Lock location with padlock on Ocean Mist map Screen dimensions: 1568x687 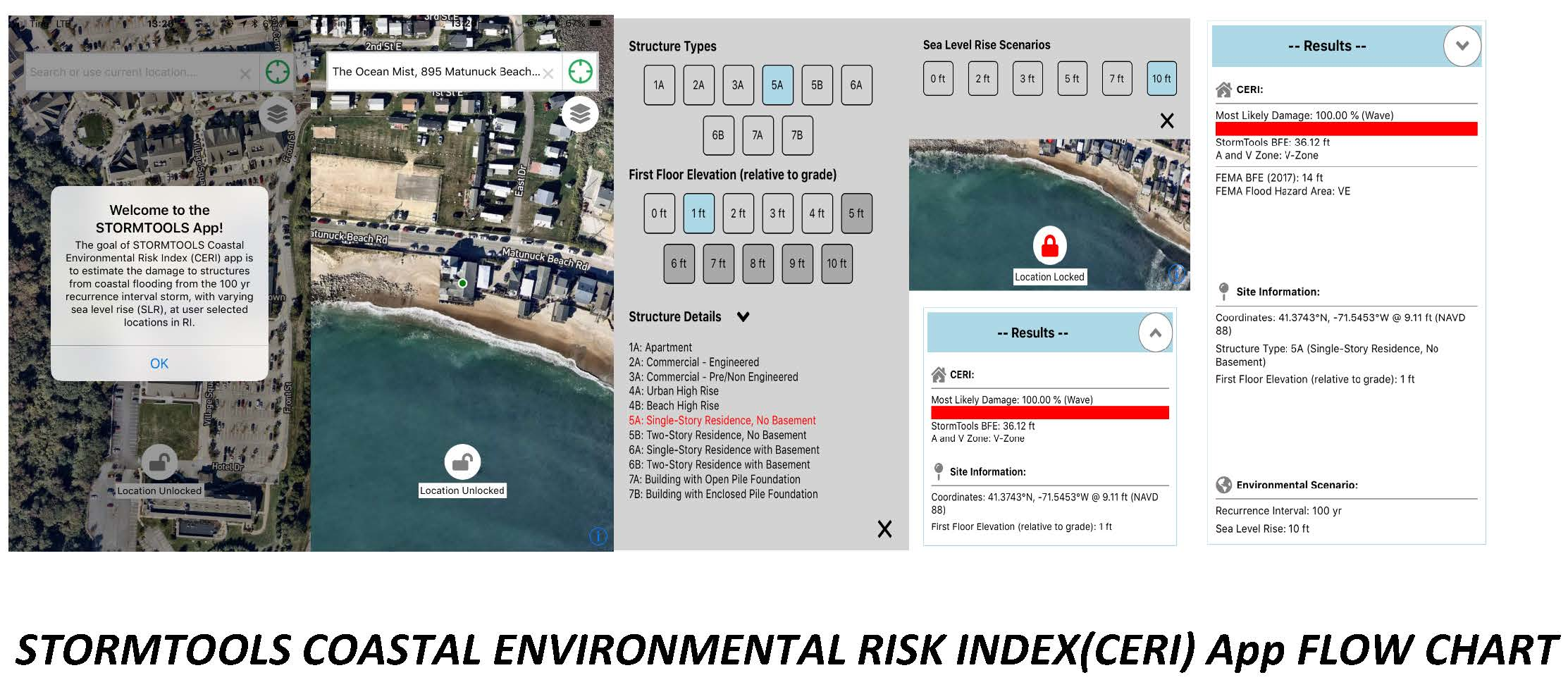(462, 462)
